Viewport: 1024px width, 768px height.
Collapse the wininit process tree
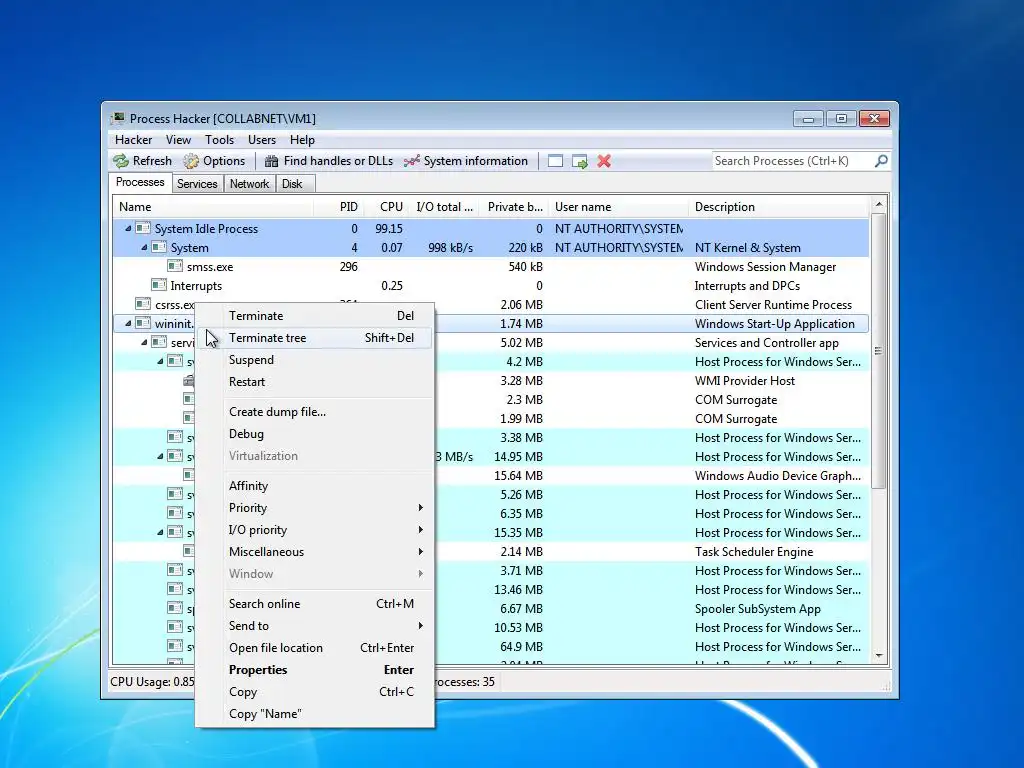[x=128, y=323]
